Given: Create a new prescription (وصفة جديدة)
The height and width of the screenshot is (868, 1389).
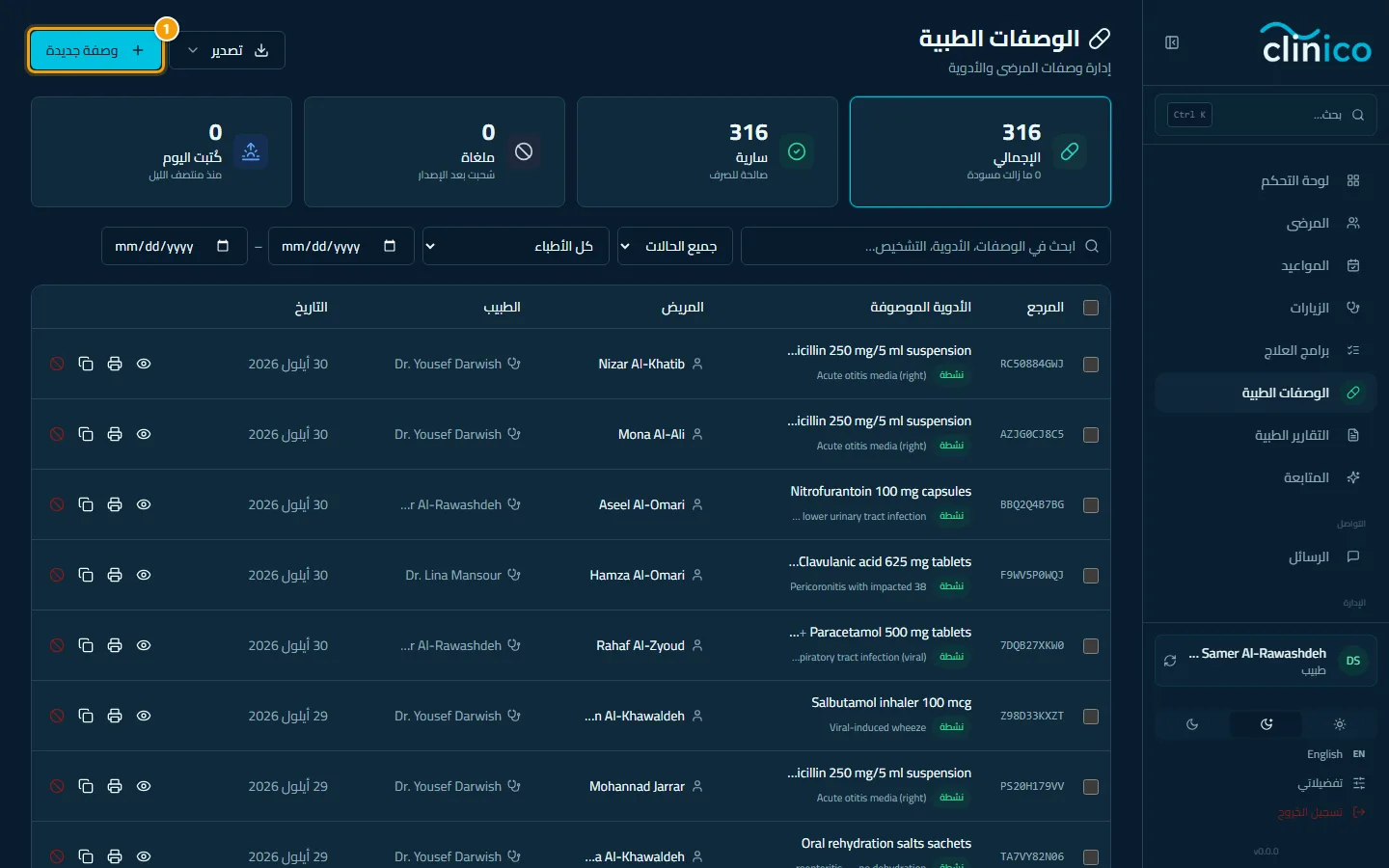Looking at the screenshot, I should (95, 50).
